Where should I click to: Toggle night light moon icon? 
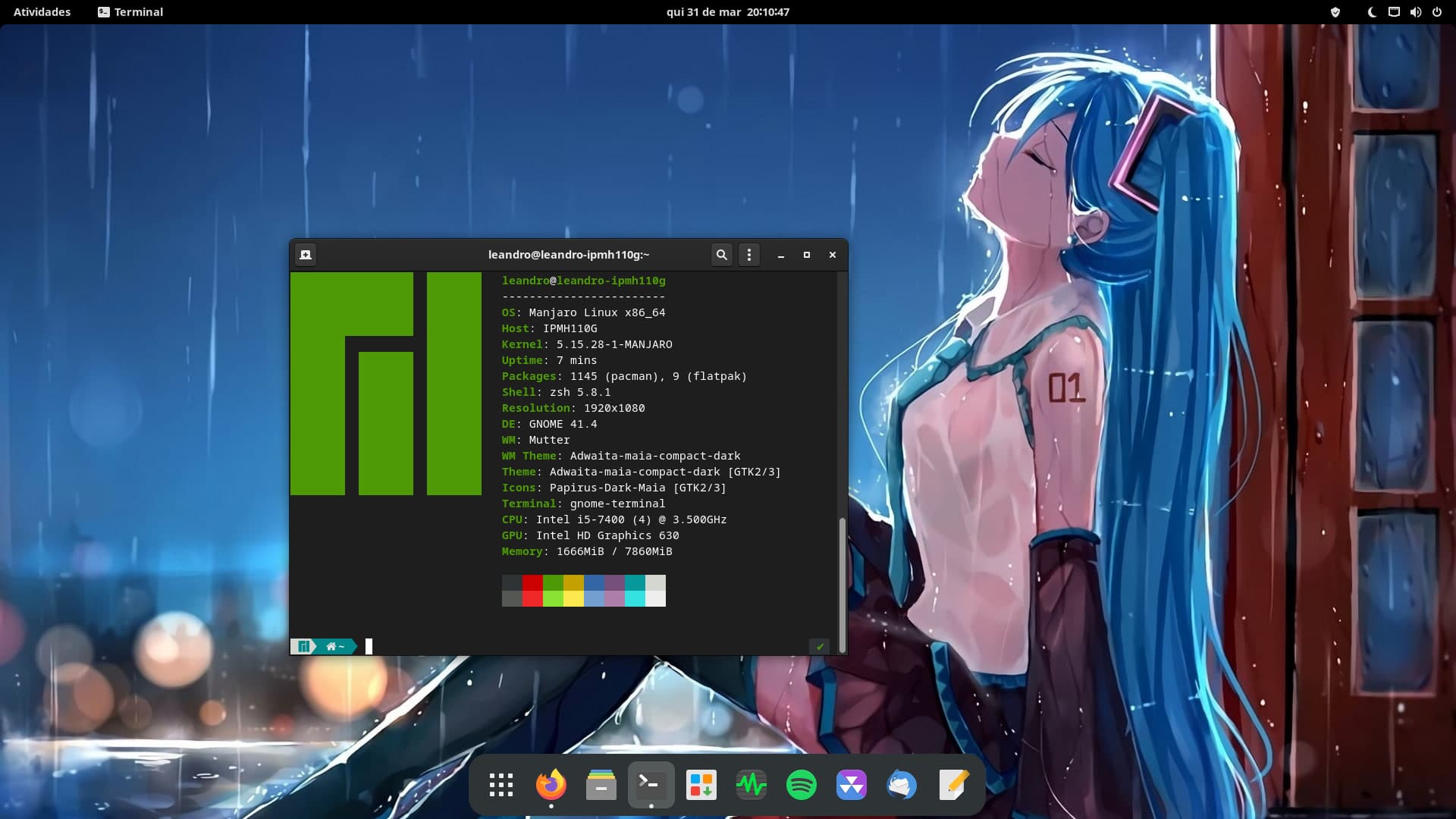(1372, 12)
